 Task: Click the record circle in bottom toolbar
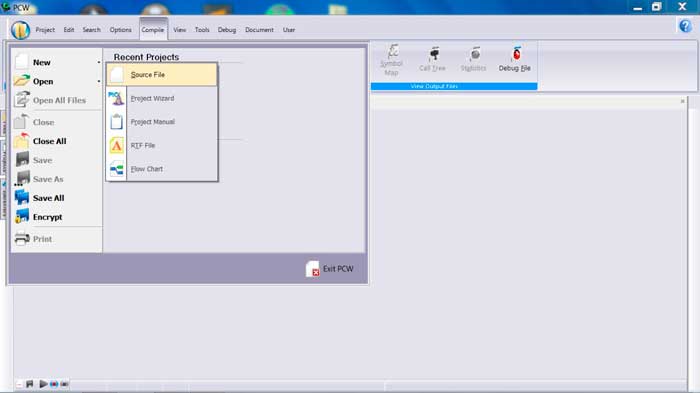pos(54,384)
